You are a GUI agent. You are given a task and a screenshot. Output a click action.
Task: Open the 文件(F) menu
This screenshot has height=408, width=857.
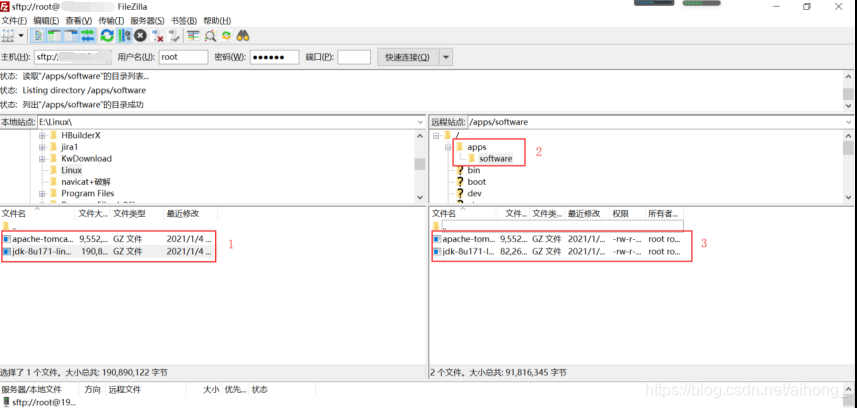(14, 21)
